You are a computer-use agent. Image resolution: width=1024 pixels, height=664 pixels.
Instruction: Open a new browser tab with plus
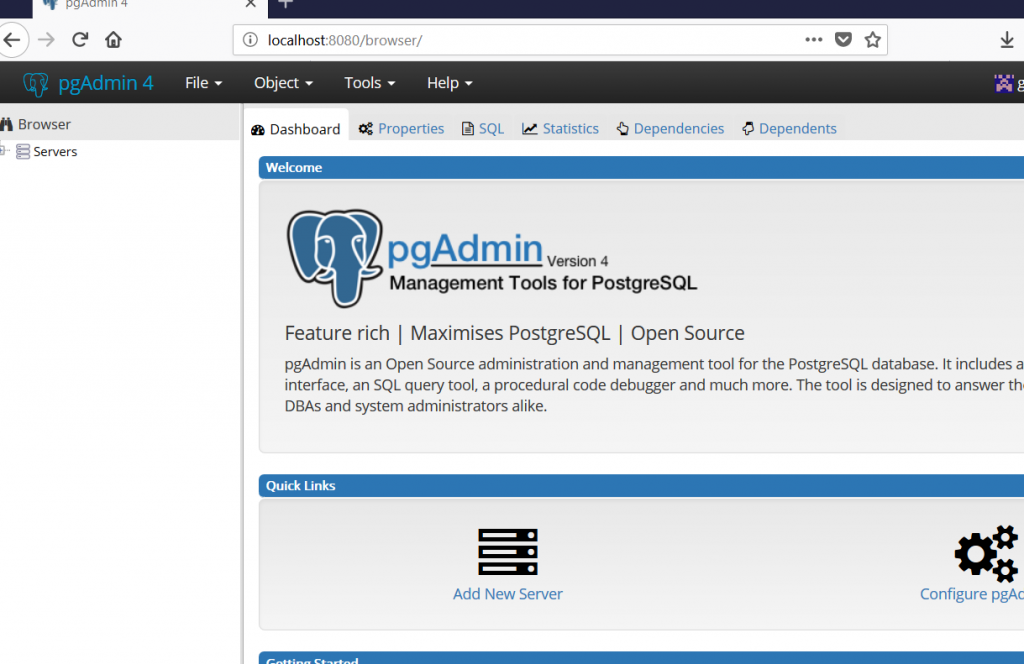tap(285, 4)
